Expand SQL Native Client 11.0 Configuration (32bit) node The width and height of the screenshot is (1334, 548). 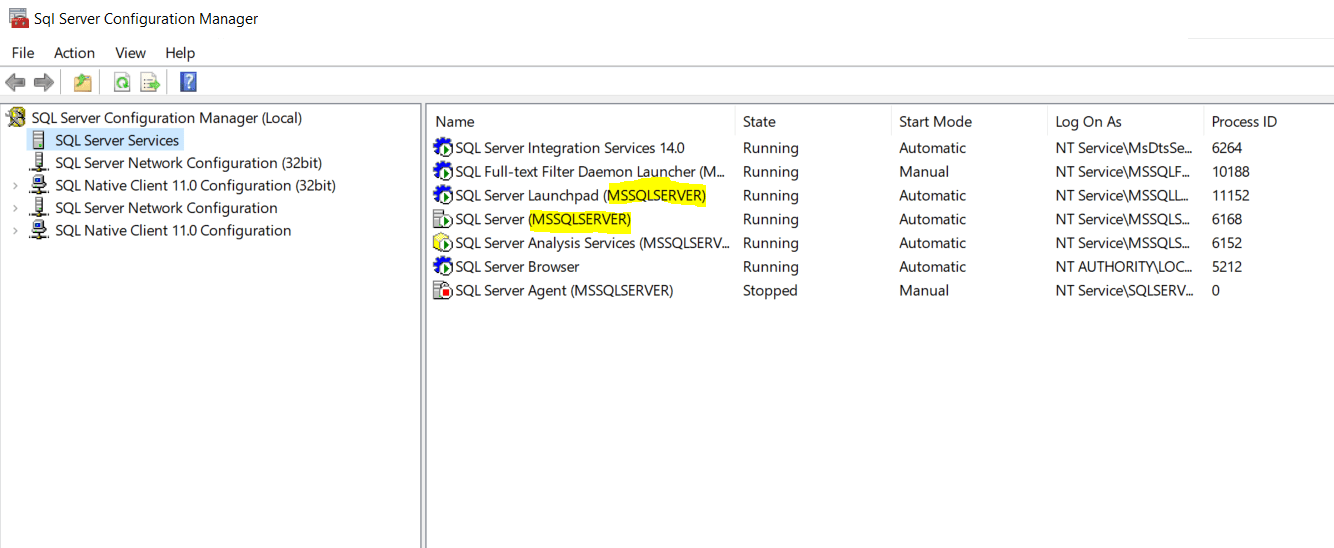(15, 186)
